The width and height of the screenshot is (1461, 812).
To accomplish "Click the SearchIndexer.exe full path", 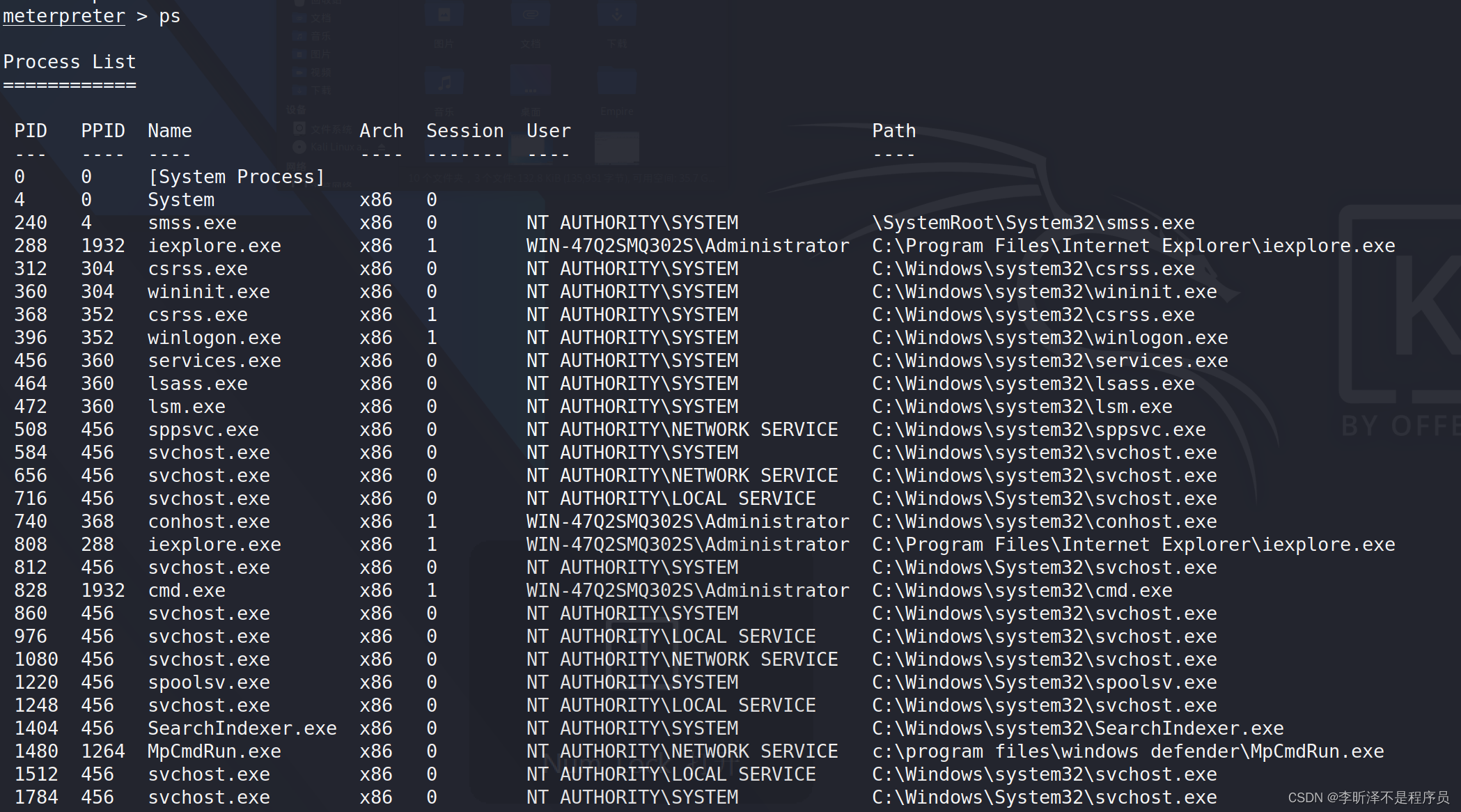I will (1078, 728).
